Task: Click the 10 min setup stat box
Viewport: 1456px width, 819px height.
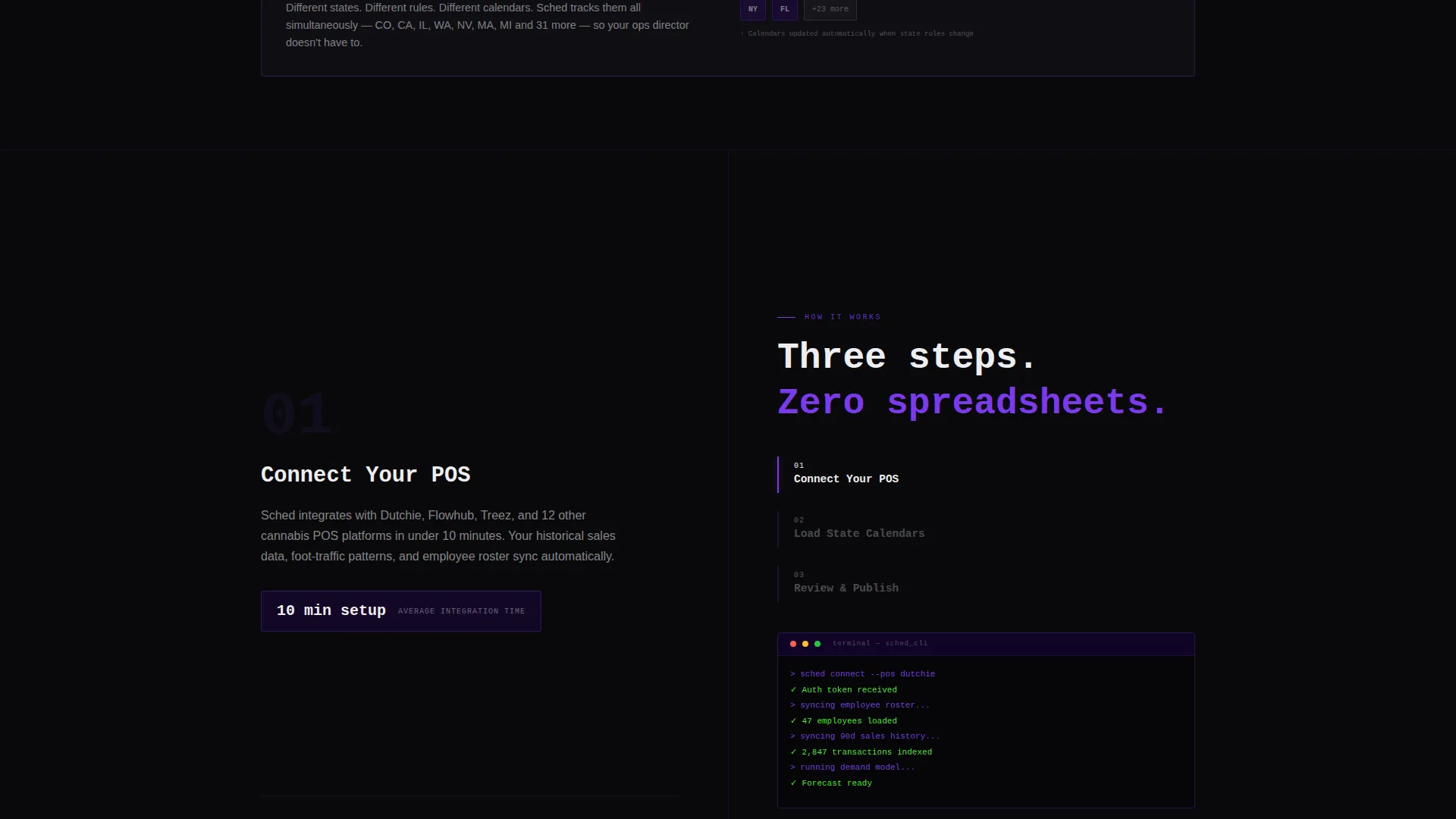Action: [x=401, y=611]
